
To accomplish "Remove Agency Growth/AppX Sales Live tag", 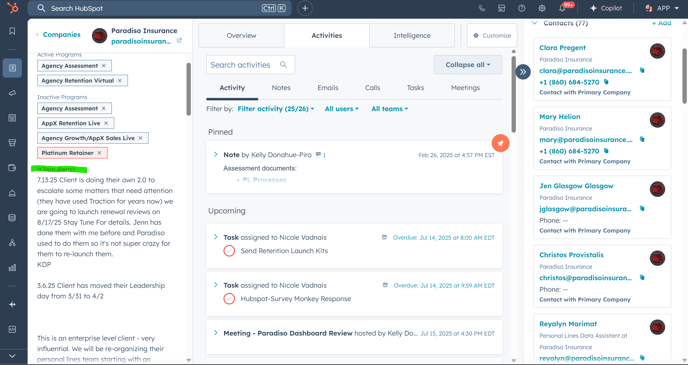I will [x=140, y=138].
